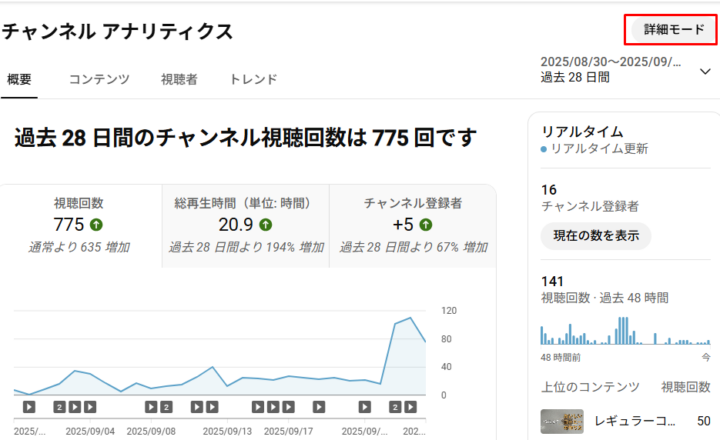Select the 視聴回数 775 metric card
This screenshot has height=440, width=720.
point(82,225)
